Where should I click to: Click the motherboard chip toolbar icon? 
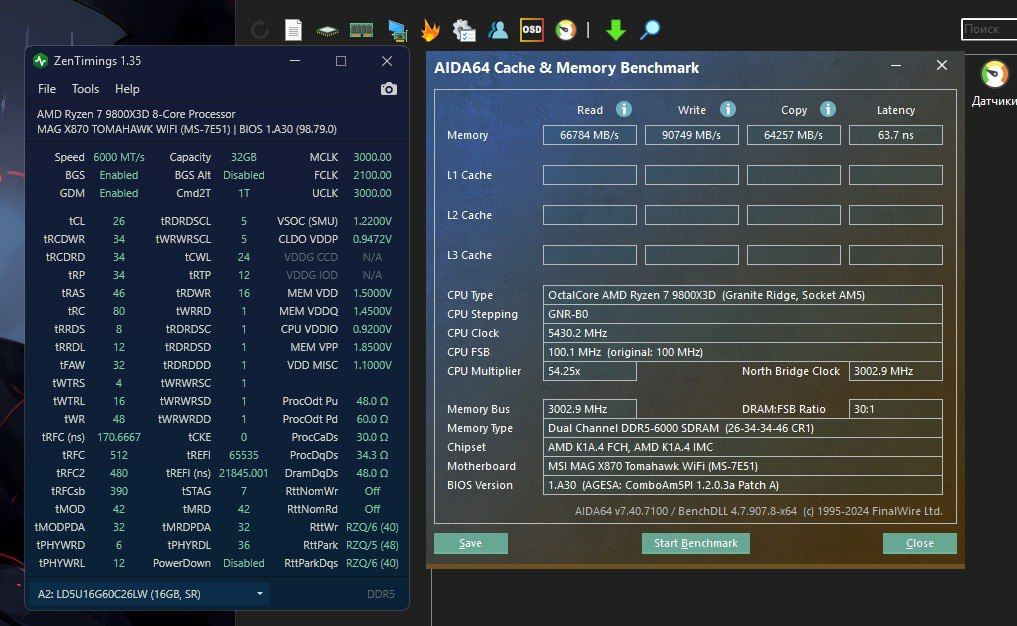pos(327,30)
